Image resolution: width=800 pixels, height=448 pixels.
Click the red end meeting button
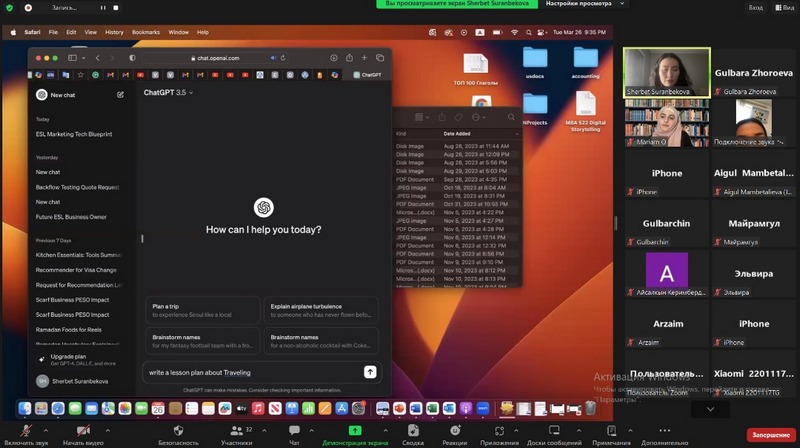[771, 435]
